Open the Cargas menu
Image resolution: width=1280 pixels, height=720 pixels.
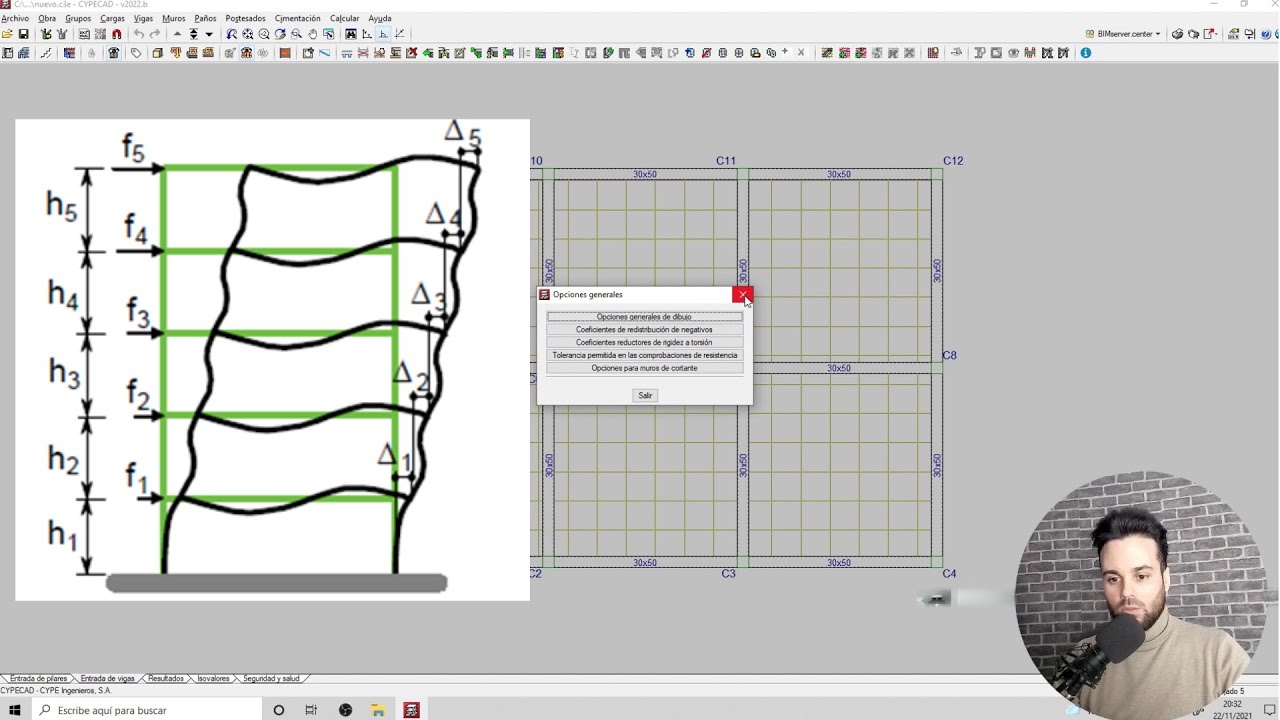click(x=112, y=18)
